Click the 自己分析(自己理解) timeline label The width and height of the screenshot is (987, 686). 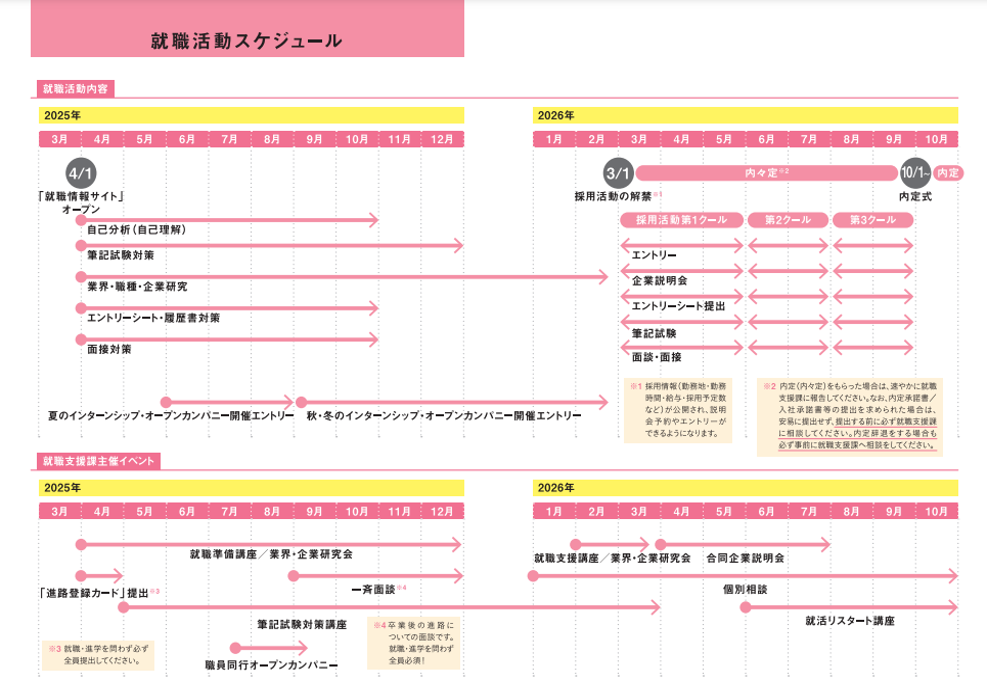pos(136,230)
